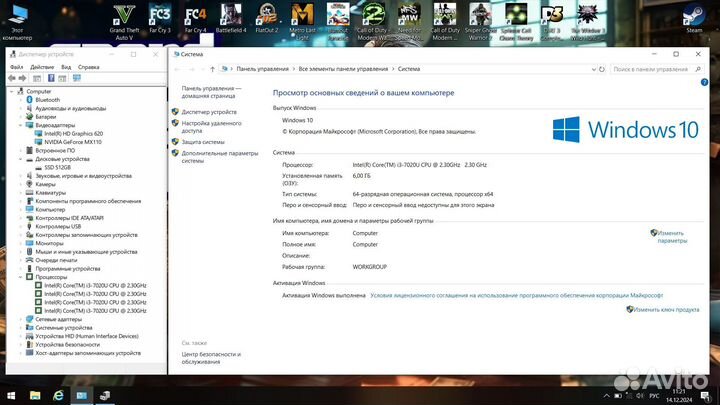This screenshot has height=405, width=720.
Task: Click the Help icon in Device Manager toolbar
Action: tap(51, 78)
